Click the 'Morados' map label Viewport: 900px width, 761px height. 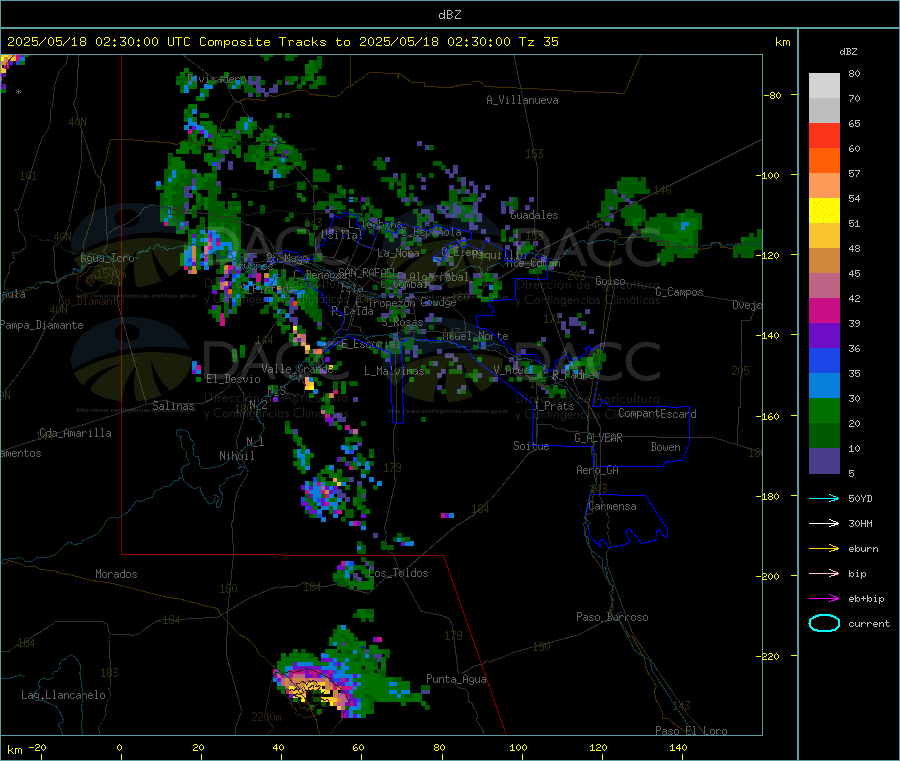click(x=116, y=574)
